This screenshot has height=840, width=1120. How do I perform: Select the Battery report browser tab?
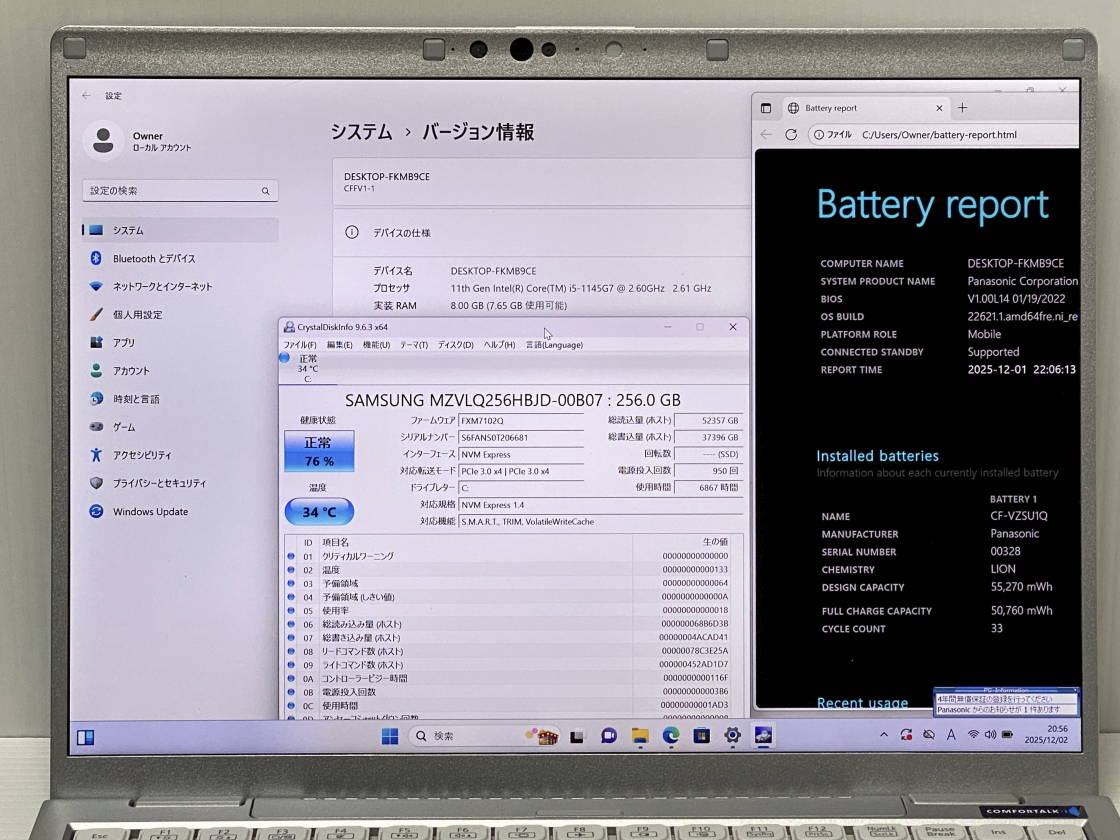tap(850, 108)
